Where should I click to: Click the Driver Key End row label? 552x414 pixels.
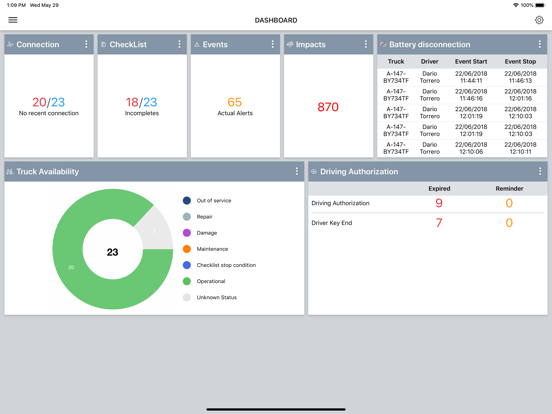coord(332,223)
